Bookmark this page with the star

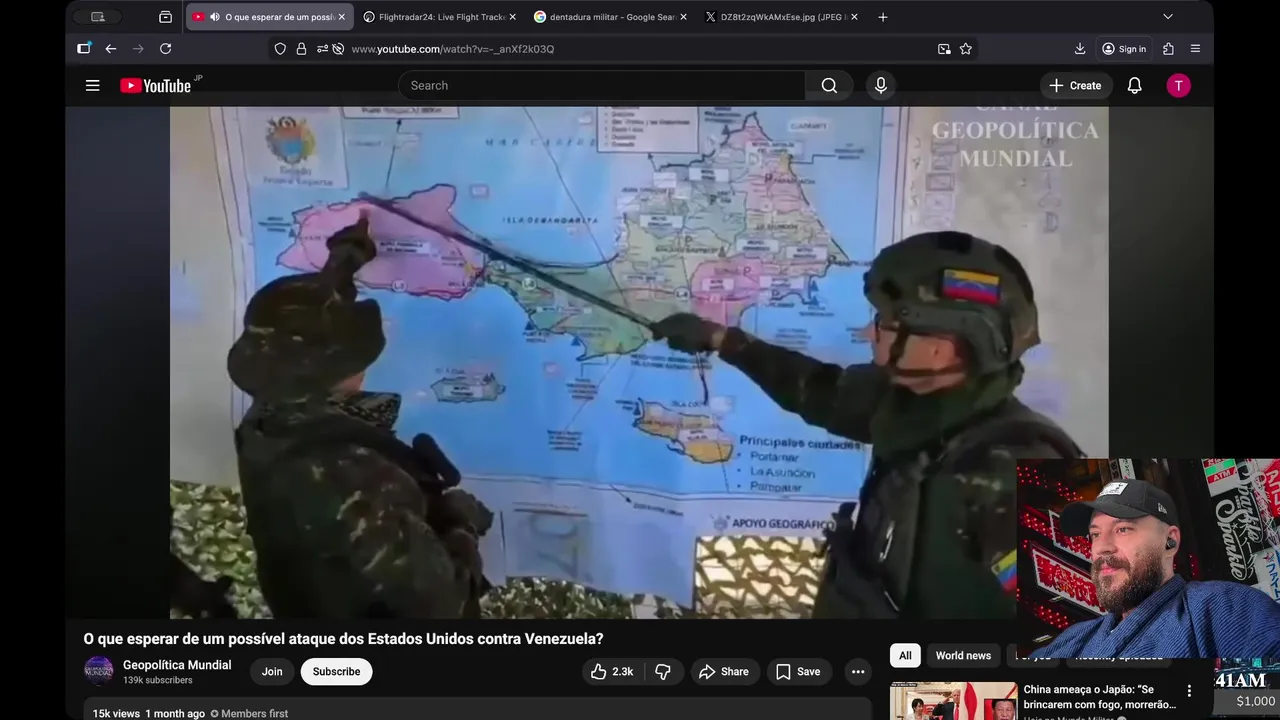[966, 49]
